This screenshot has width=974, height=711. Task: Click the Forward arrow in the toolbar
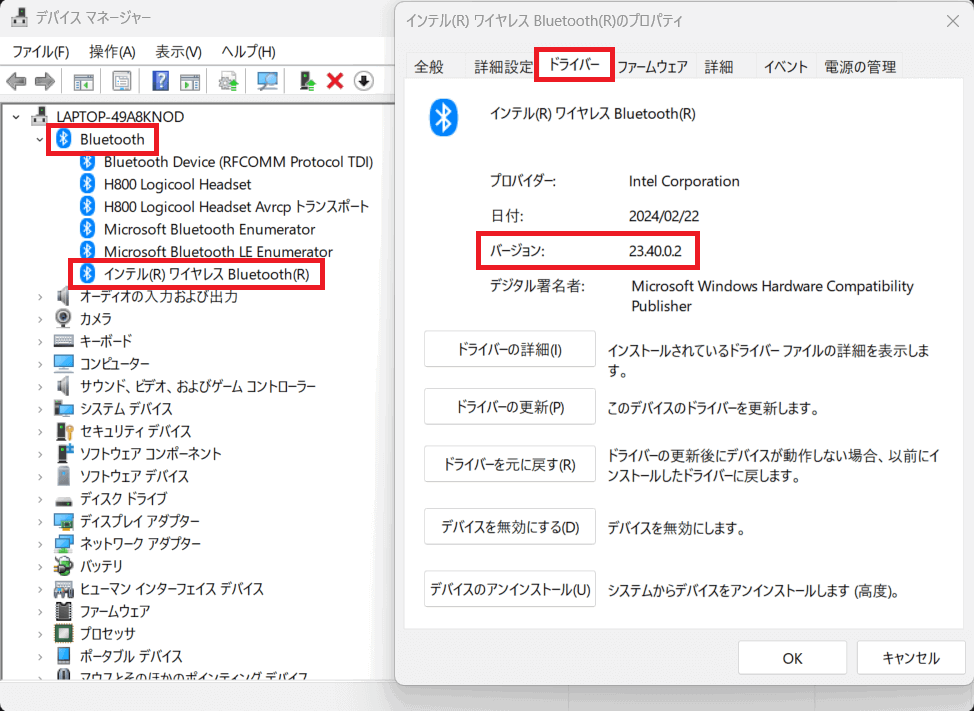45,81
